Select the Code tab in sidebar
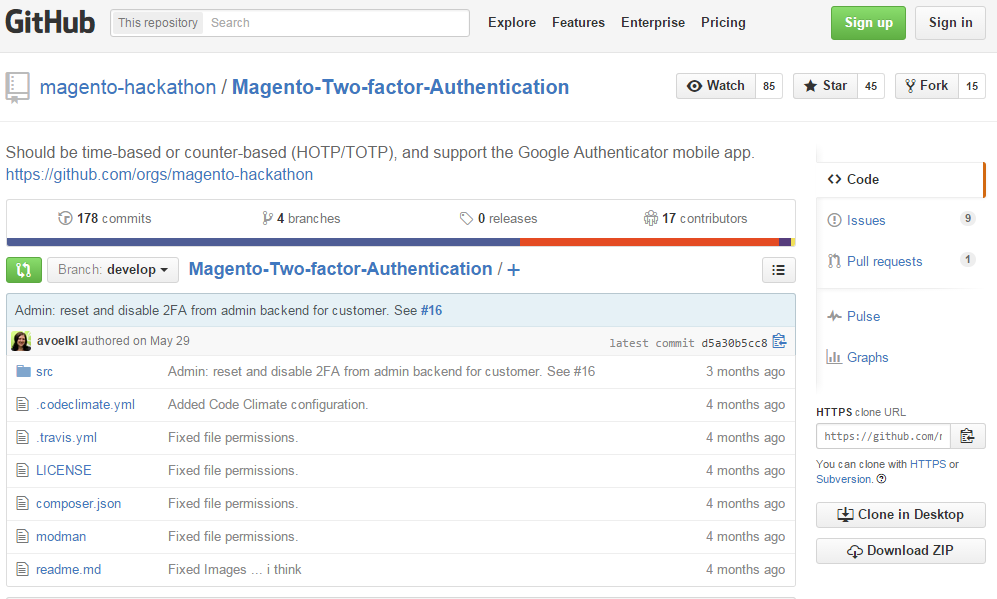997x599 pixels. point(900,179)
